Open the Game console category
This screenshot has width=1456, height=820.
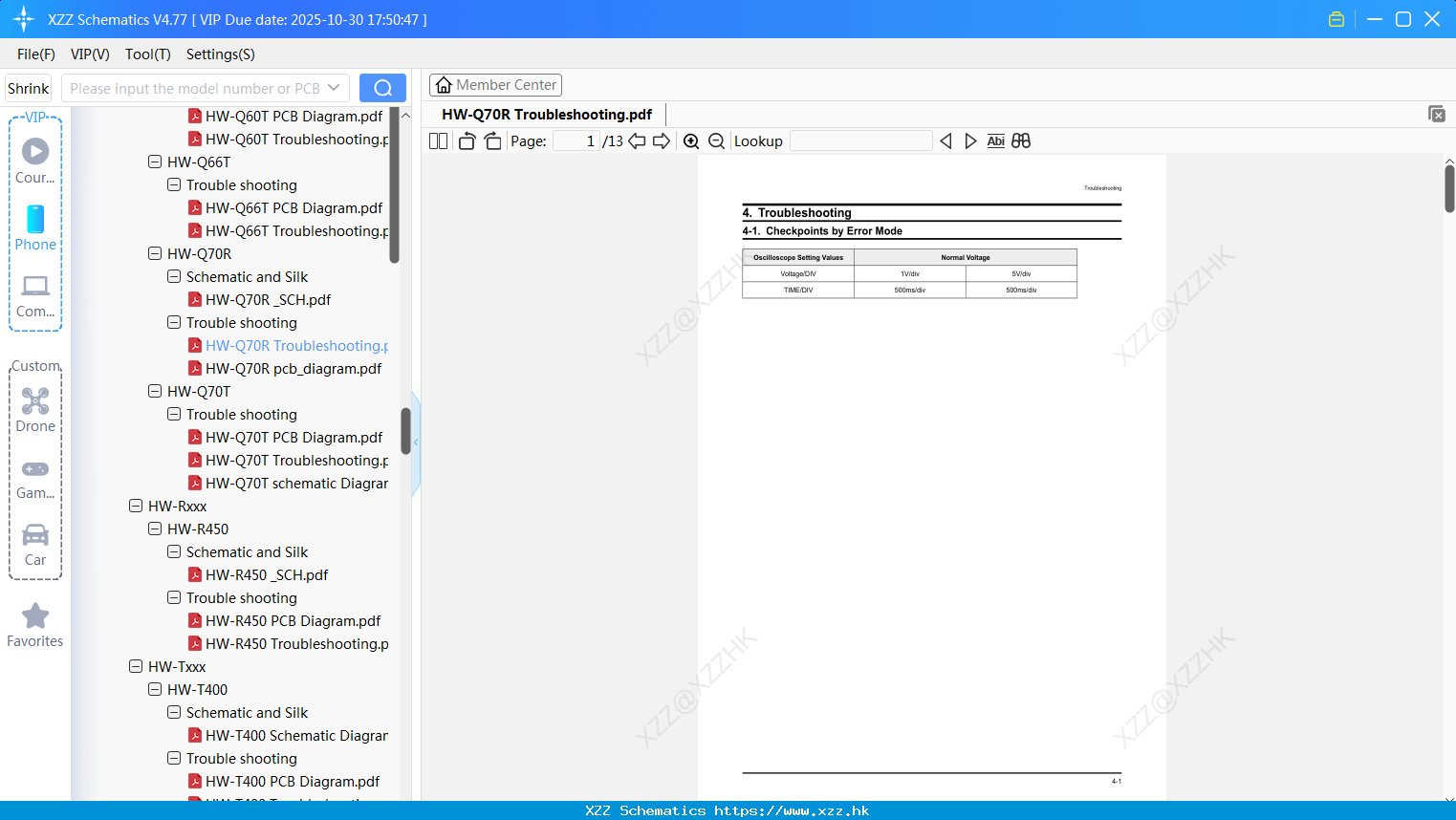(35, 479)
